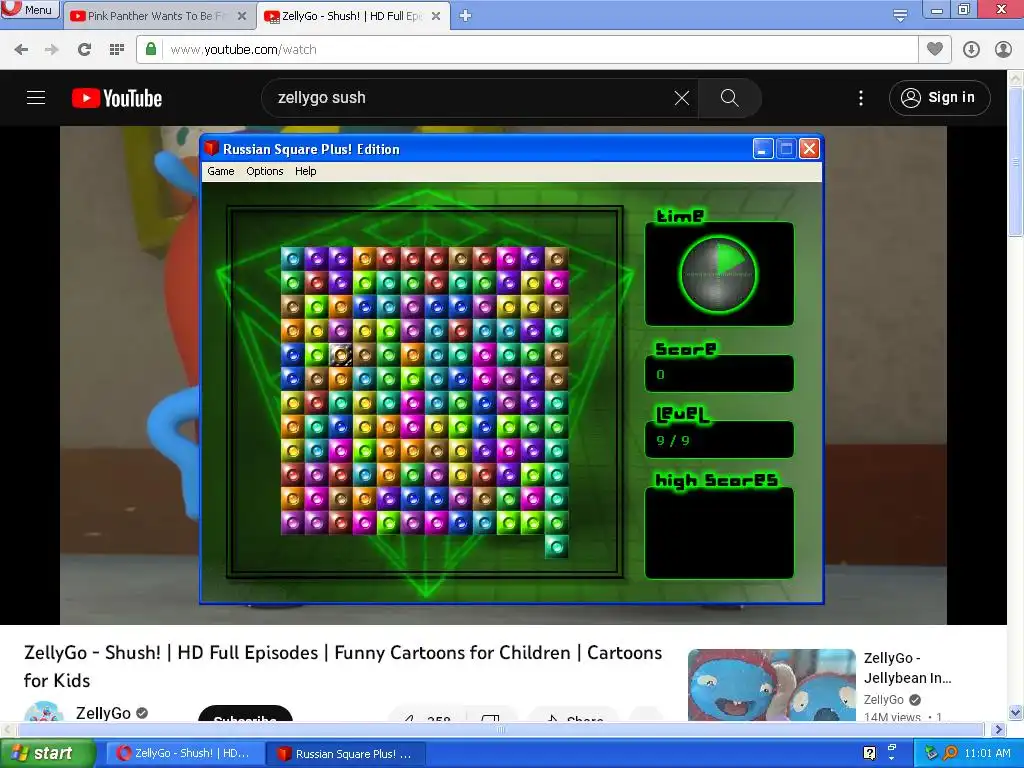
Task: Open the Game menu in Russian Square
Action: coord(221,171)
